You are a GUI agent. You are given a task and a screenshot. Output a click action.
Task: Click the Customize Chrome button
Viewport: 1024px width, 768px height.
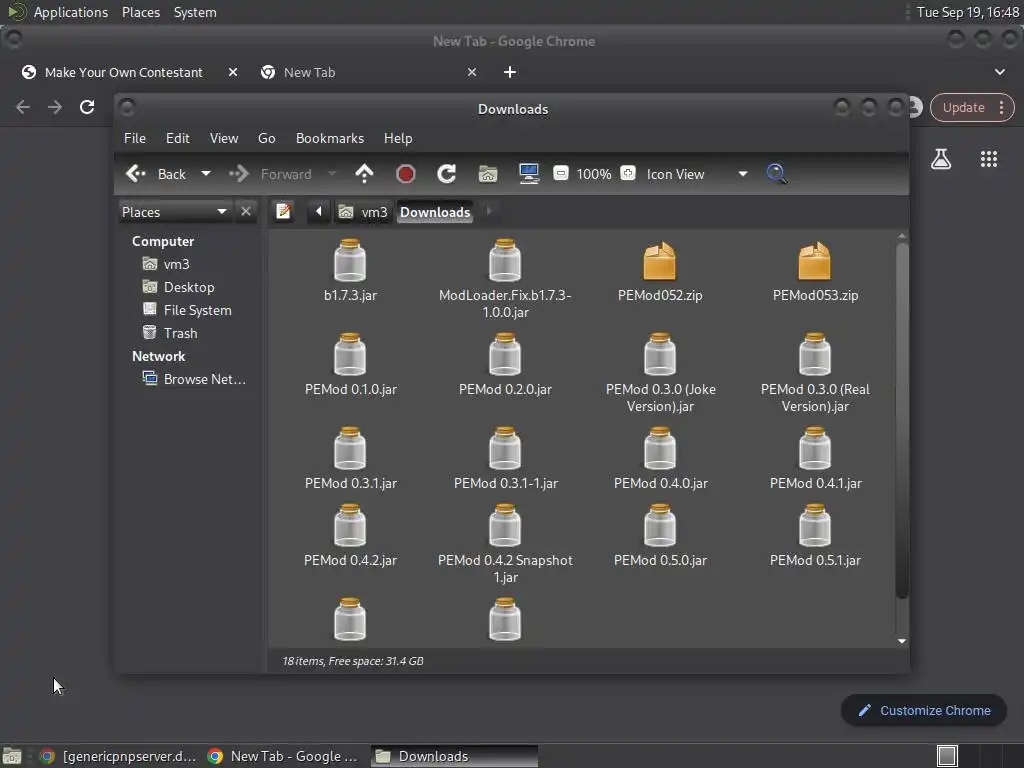(923, 710)
